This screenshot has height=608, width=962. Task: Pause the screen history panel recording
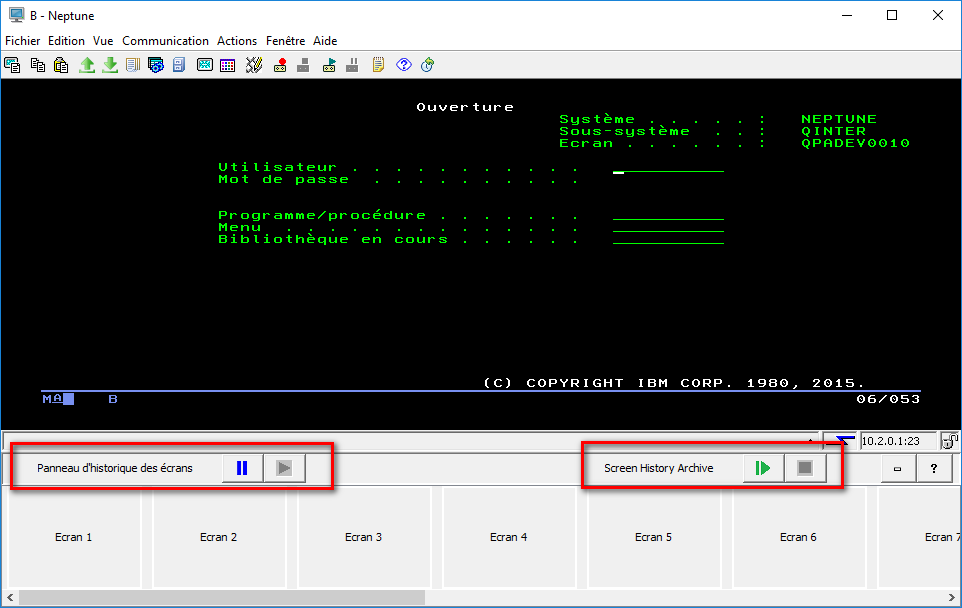(242, 468)
